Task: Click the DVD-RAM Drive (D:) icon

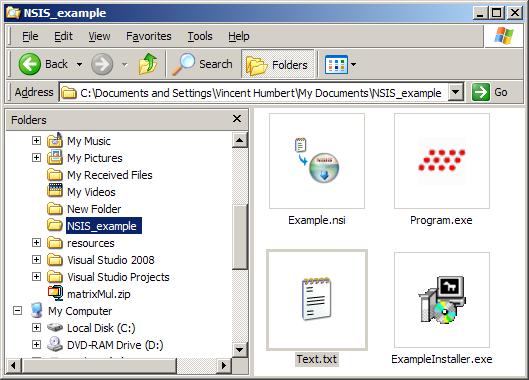Action: (x=55, y=344)
